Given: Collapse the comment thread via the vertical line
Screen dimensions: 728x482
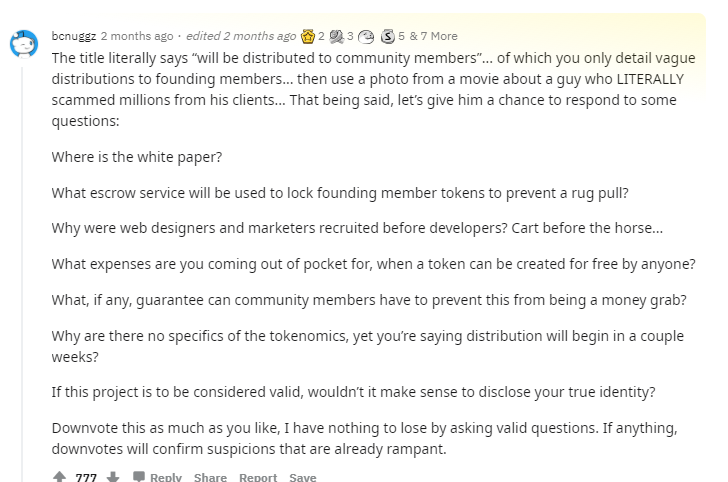Looking at the screenshot, I should click(x=21, y=274).
